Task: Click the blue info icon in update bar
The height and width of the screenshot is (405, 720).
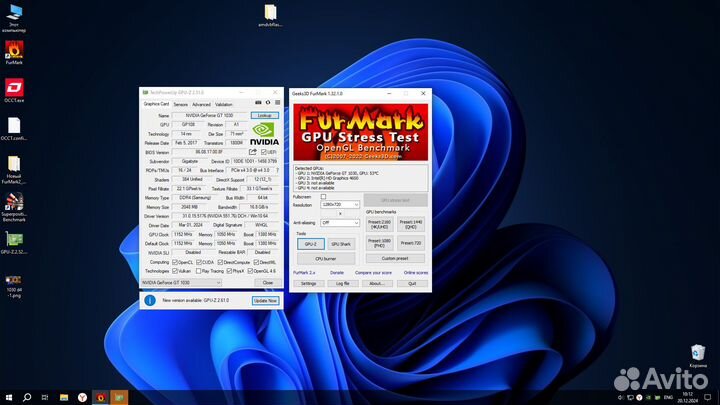Action: point(150,300)
